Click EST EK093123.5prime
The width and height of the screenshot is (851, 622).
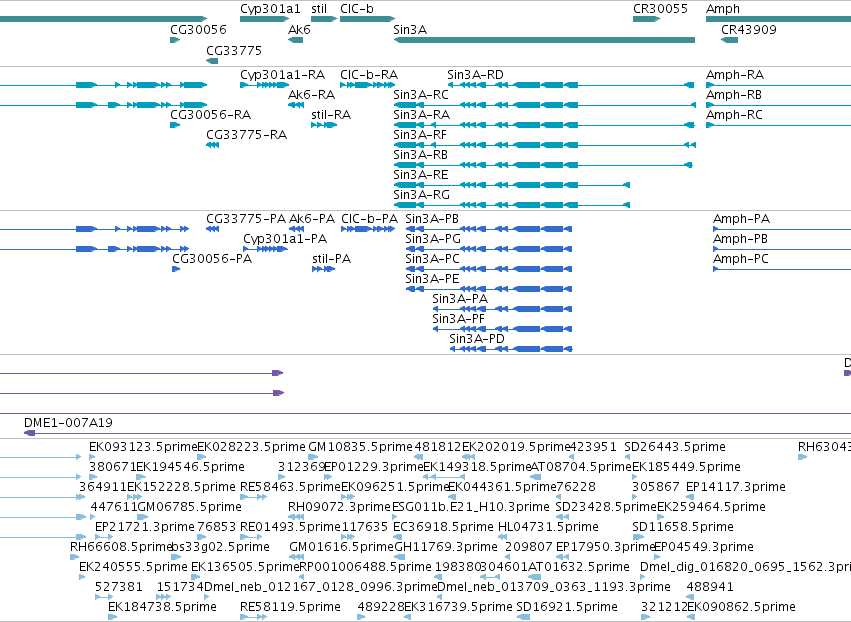click(x=143, y=447)
